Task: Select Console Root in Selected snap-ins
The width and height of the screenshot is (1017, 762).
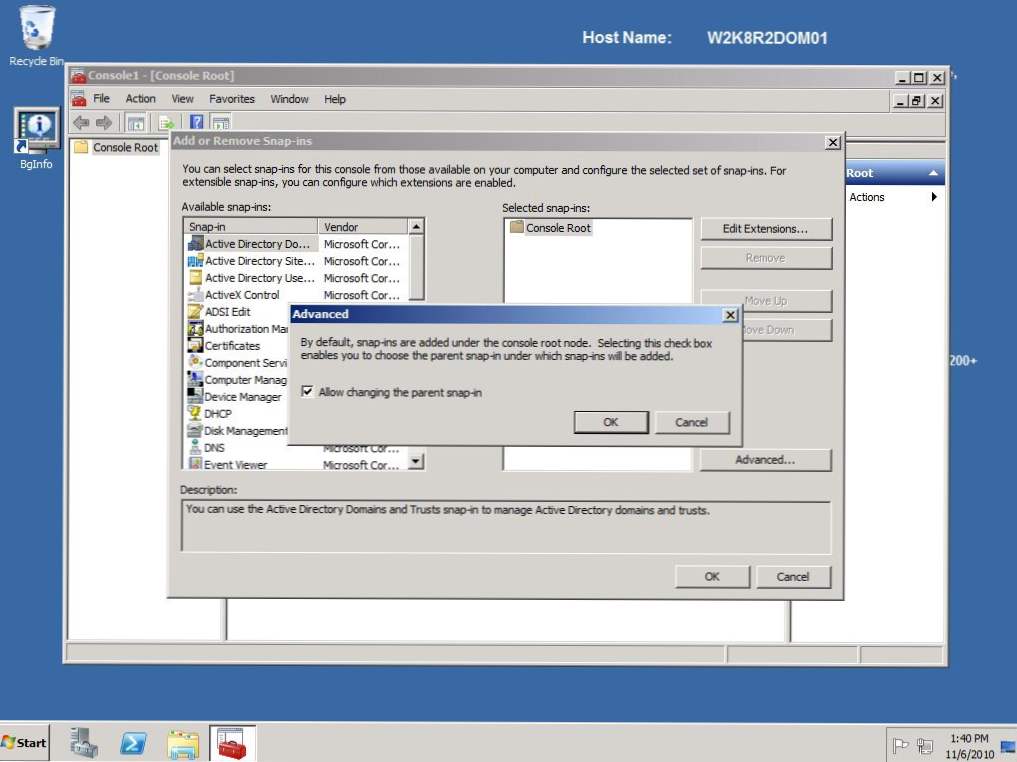Action: point(551,228)
